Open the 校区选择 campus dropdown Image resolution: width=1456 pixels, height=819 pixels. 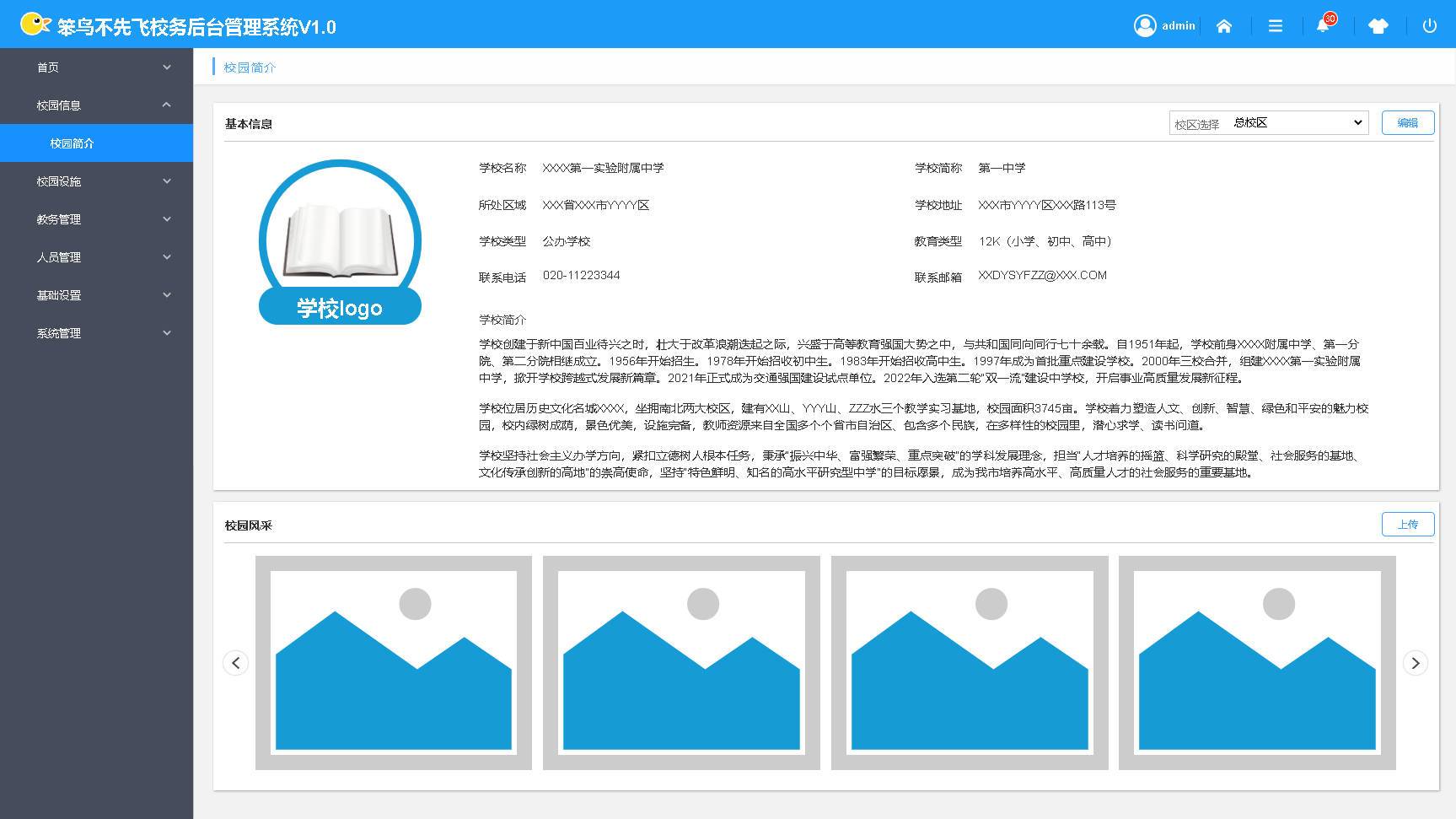click(x=1297, y=123)
